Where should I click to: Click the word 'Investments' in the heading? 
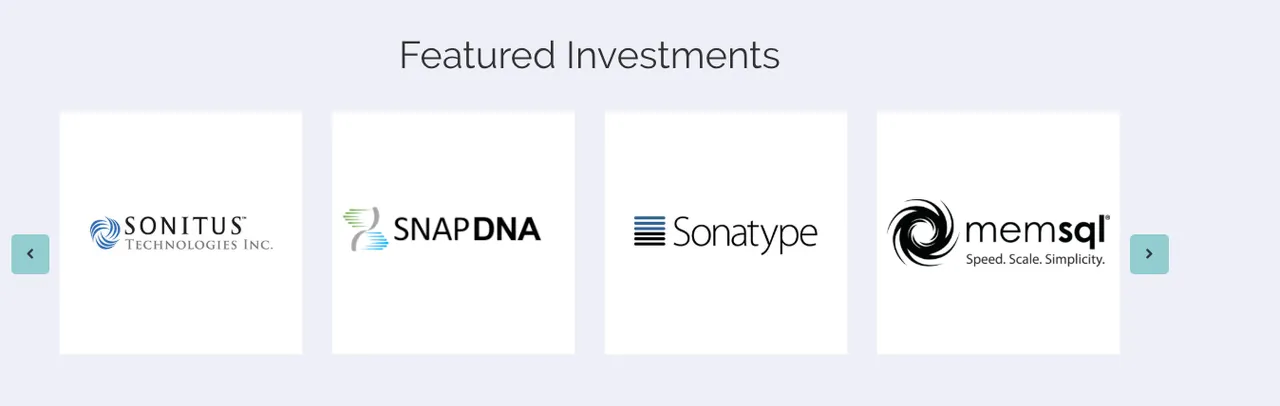click(673, 54)
